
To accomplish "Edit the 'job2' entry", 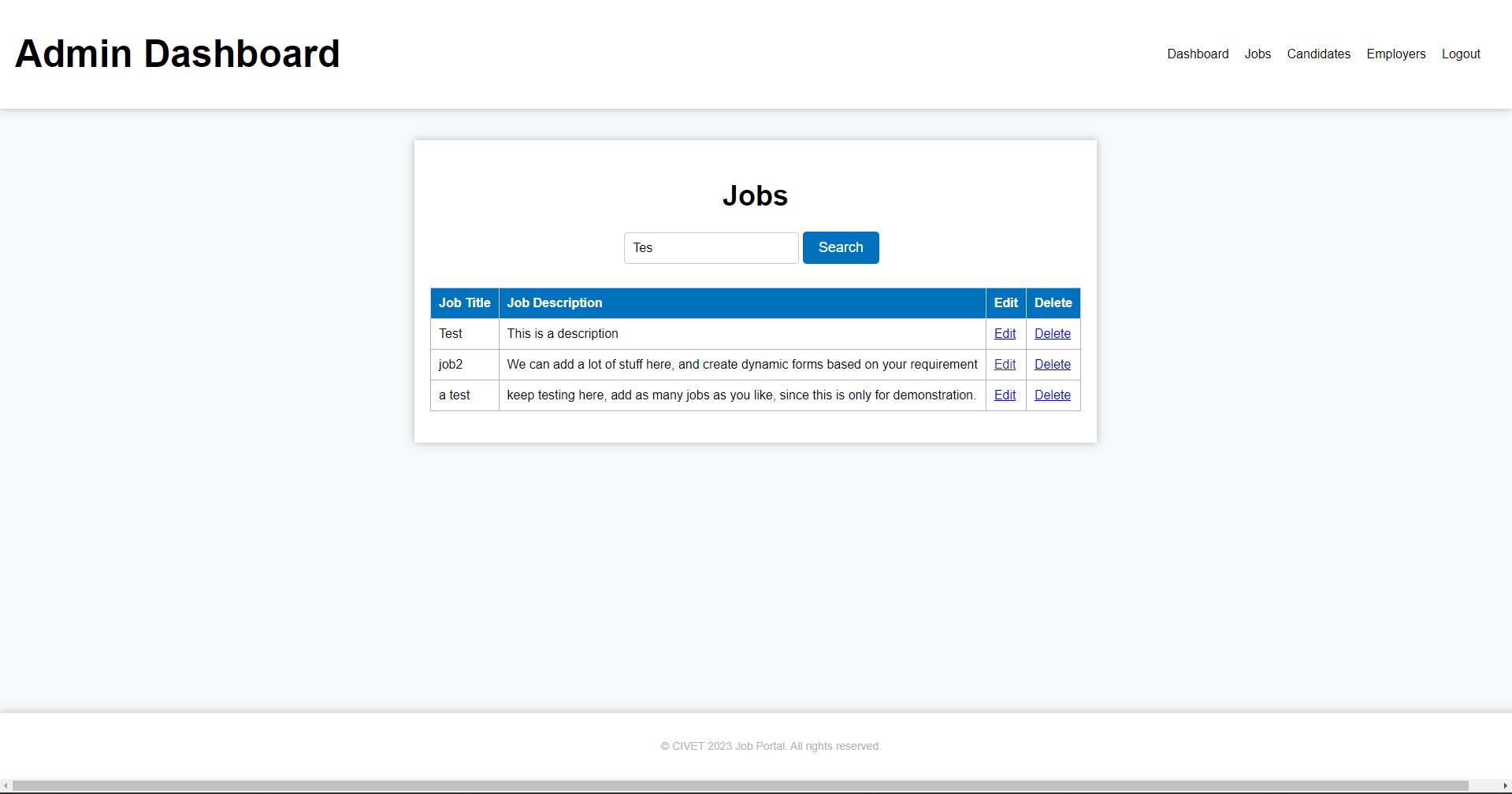I will click(1005, 364).
